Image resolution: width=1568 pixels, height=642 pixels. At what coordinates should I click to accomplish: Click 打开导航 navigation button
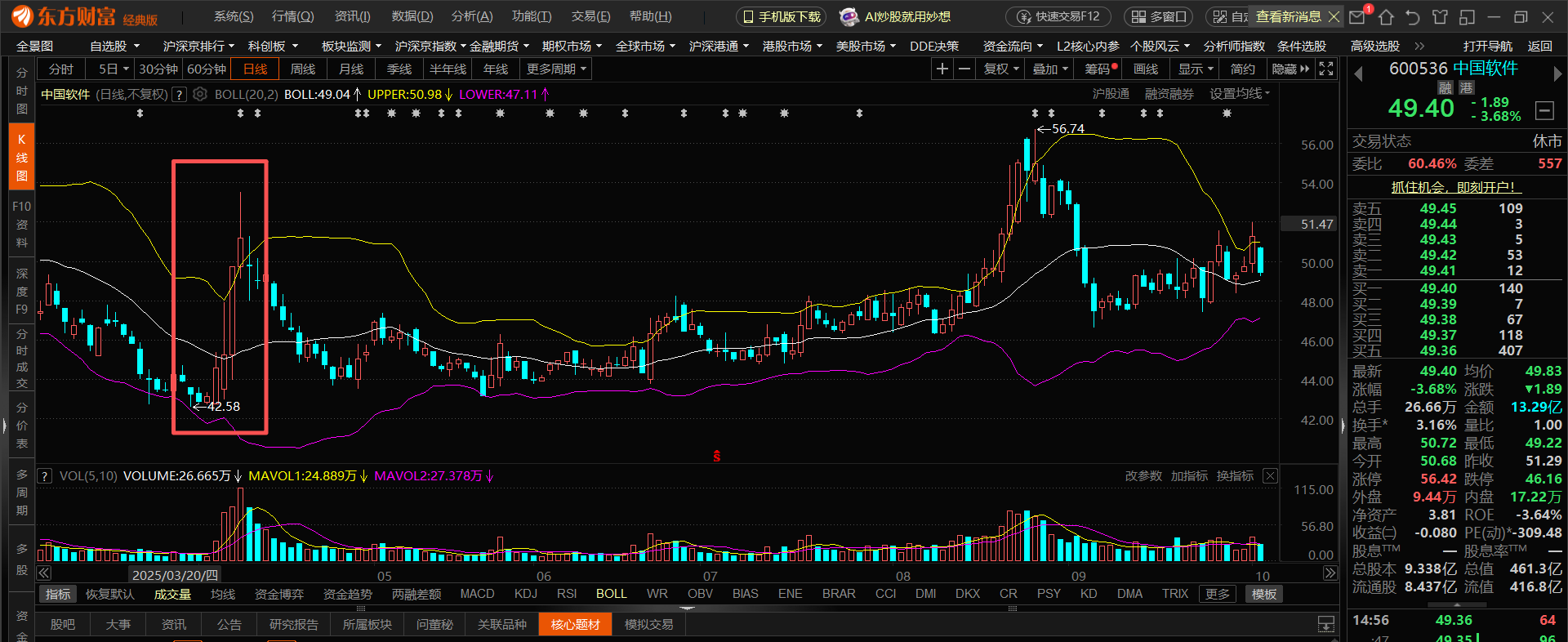[1487, 47]
